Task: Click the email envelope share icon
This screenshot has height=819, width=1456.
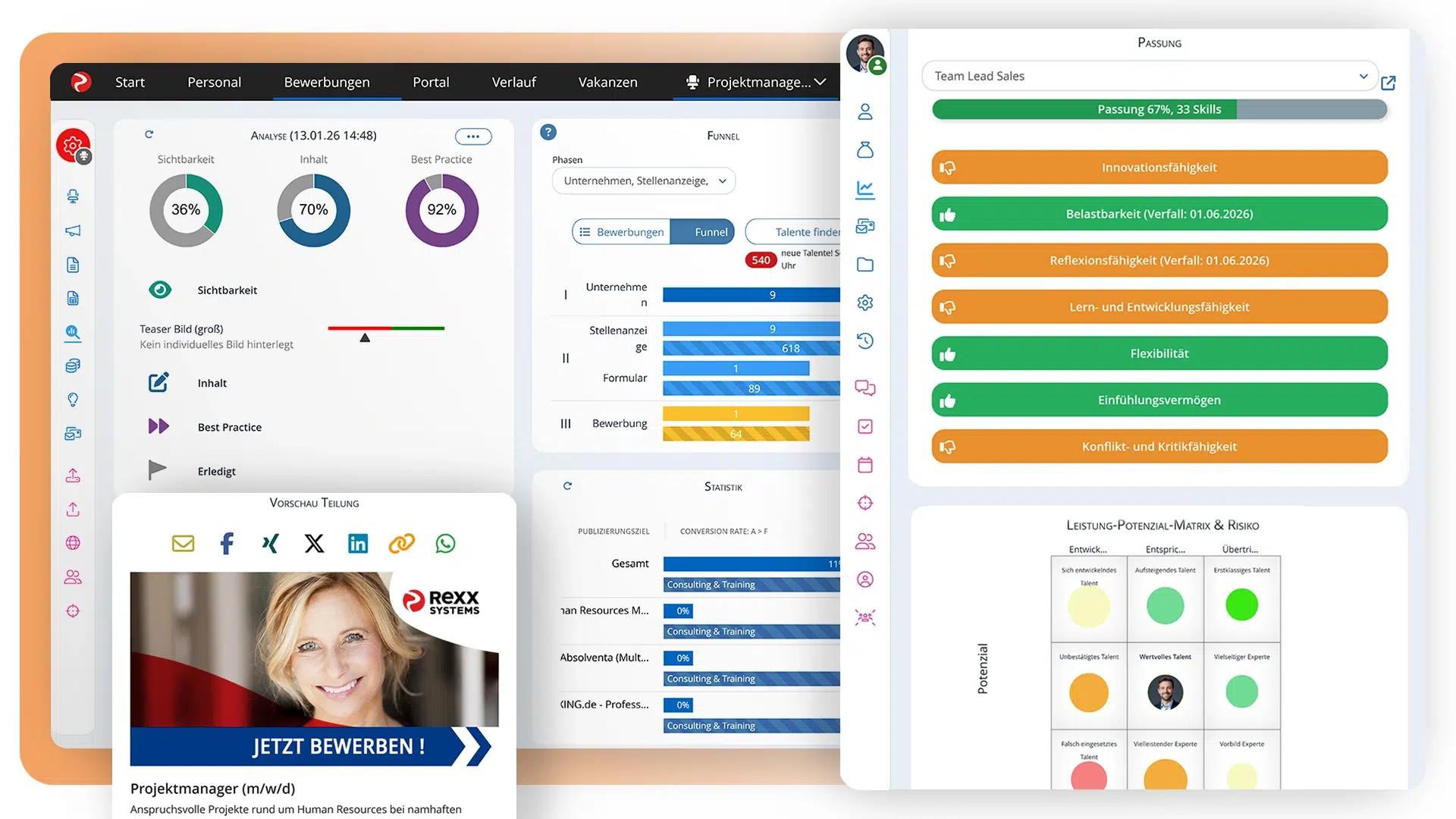Action: 183,544
